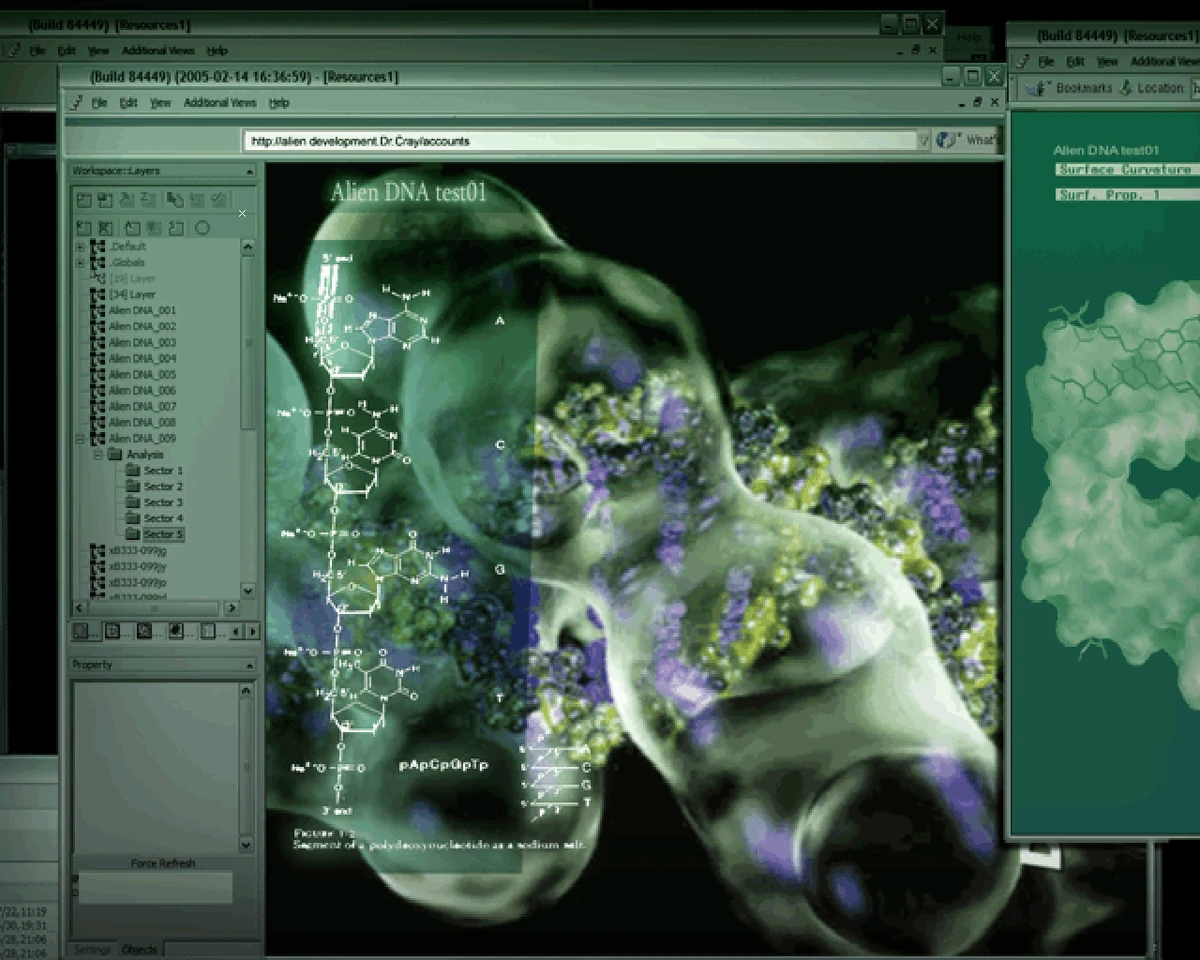Click the app icon left of File in front window
The height and width of the screenshot is (960, 1200).
point(76,103)
